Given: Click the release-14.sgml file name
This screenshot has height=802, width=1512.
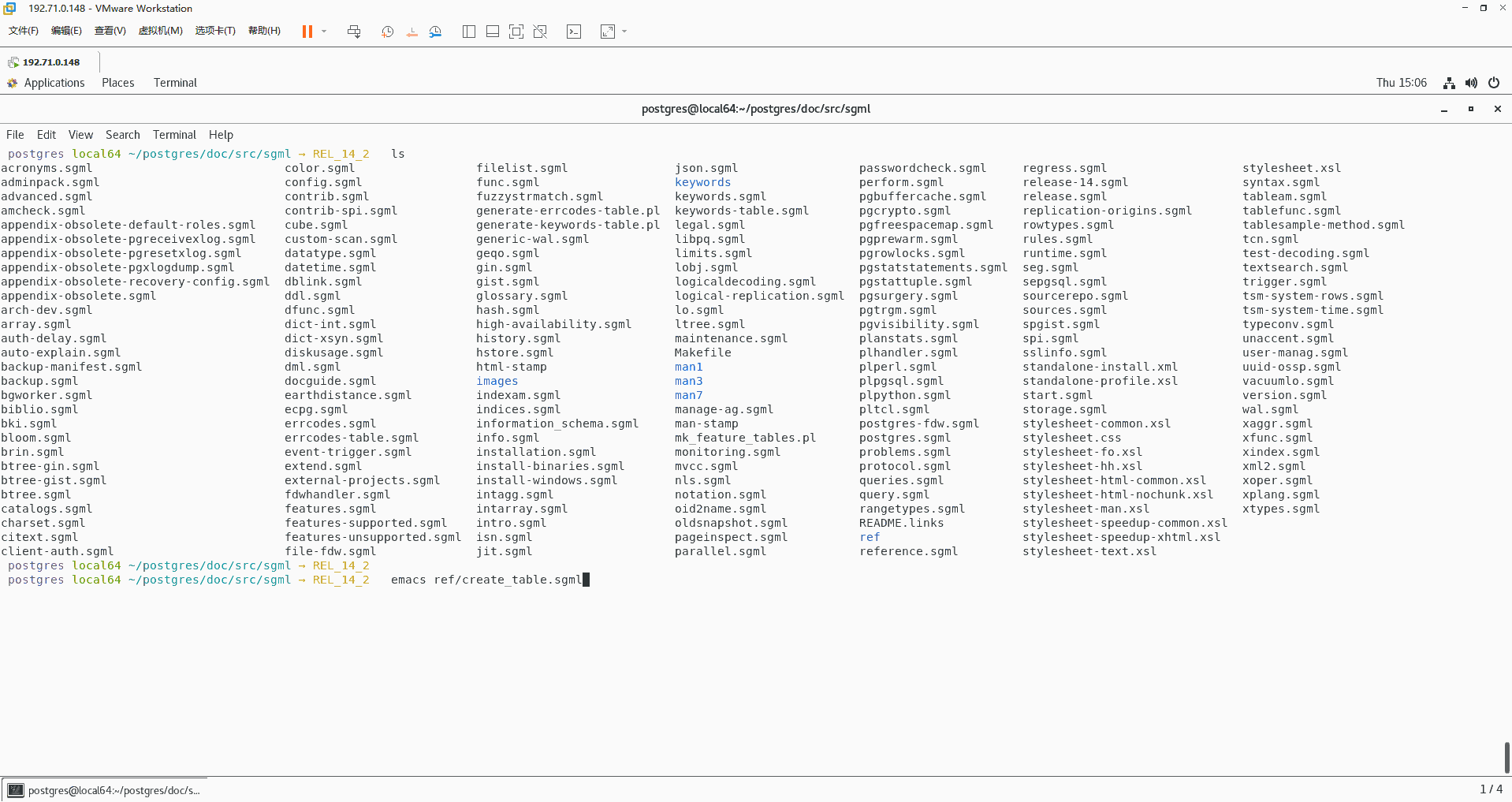Looking at the screenshot, I should [1075, 182].
